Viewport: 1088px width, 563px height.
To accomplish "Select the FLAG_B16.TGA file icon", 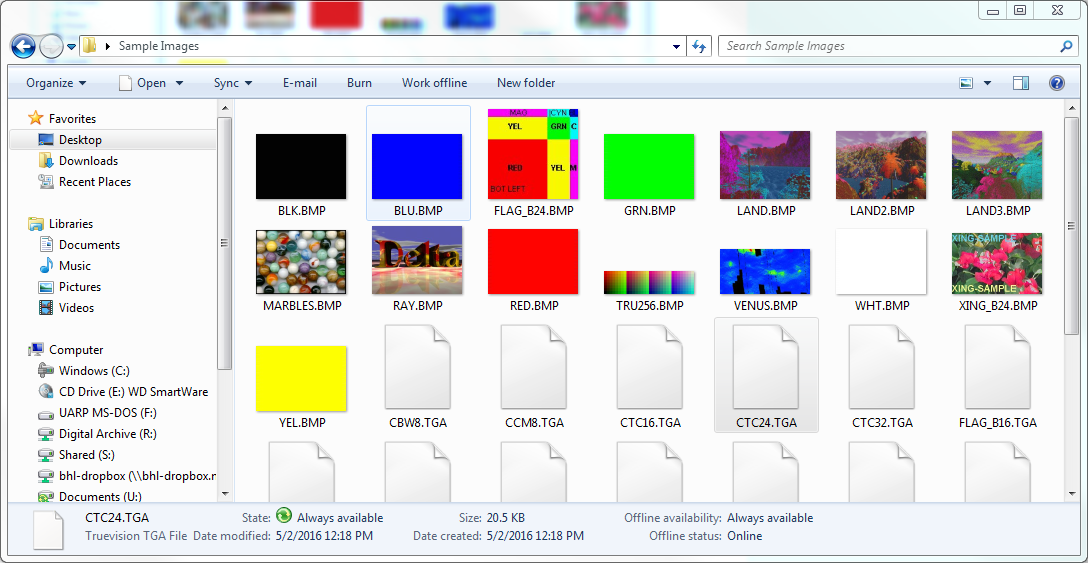I will 998,368.
